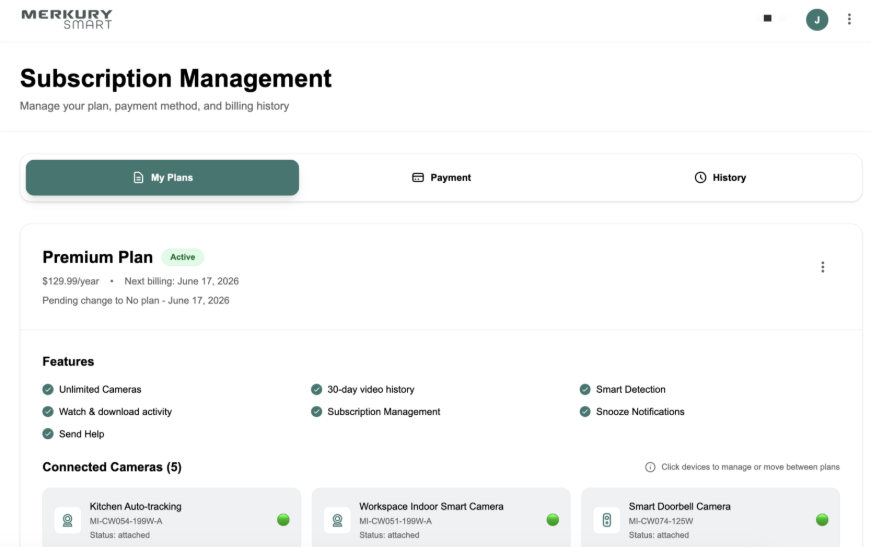Click the Merkury Smart logo
This screenshot has height=547, width=871.
tap(67, 19)
